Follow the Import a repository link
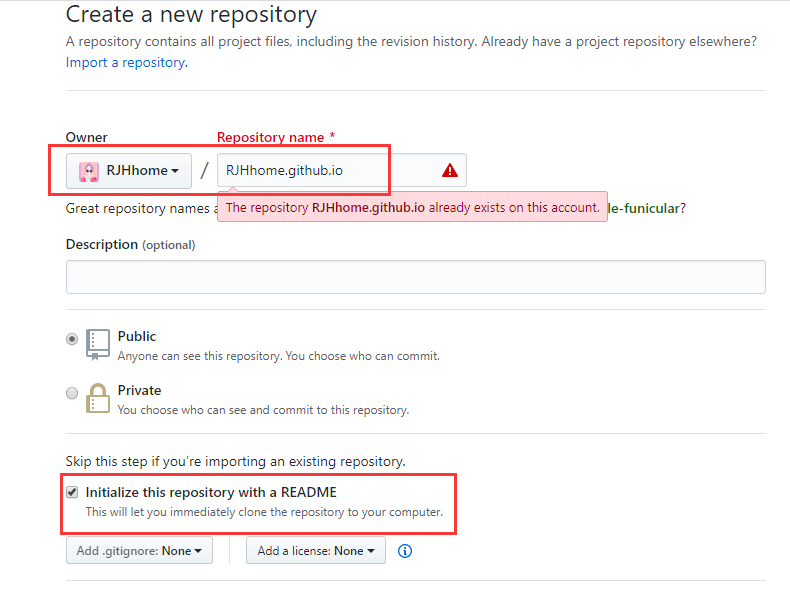Image resolution: width=790 pixels, height=590 pixels. pos(126,62)
